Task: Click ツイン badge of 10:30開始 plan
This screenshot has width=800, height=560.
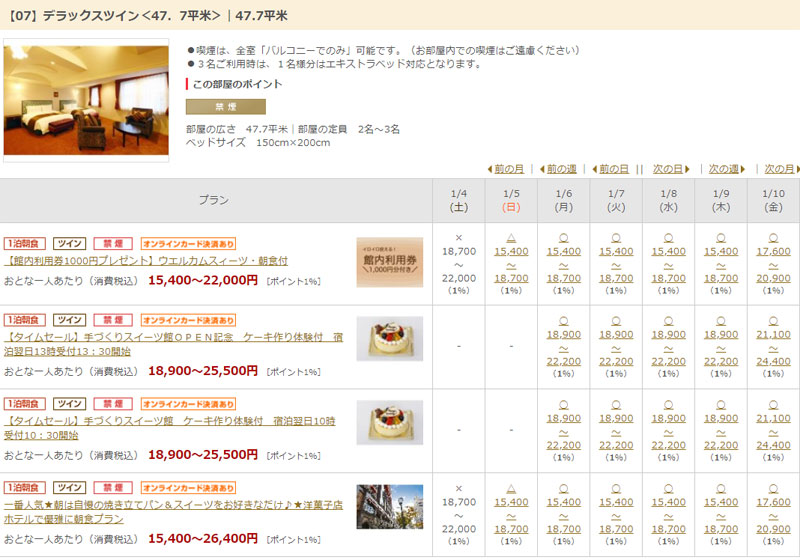Action: pyautogui.click(x=69, y=404)
